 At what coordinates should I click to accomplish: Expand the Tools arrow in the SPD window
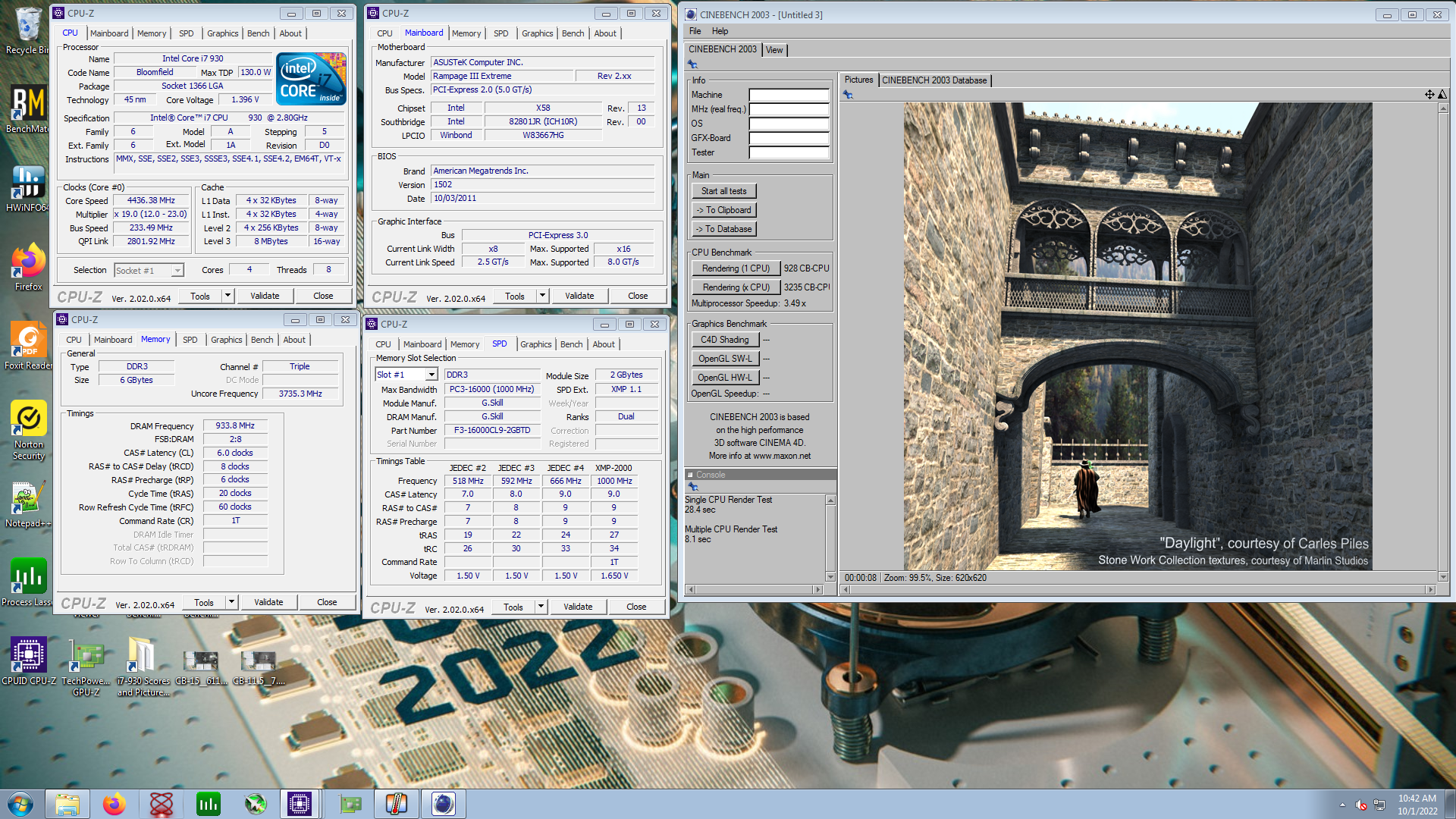541,607
